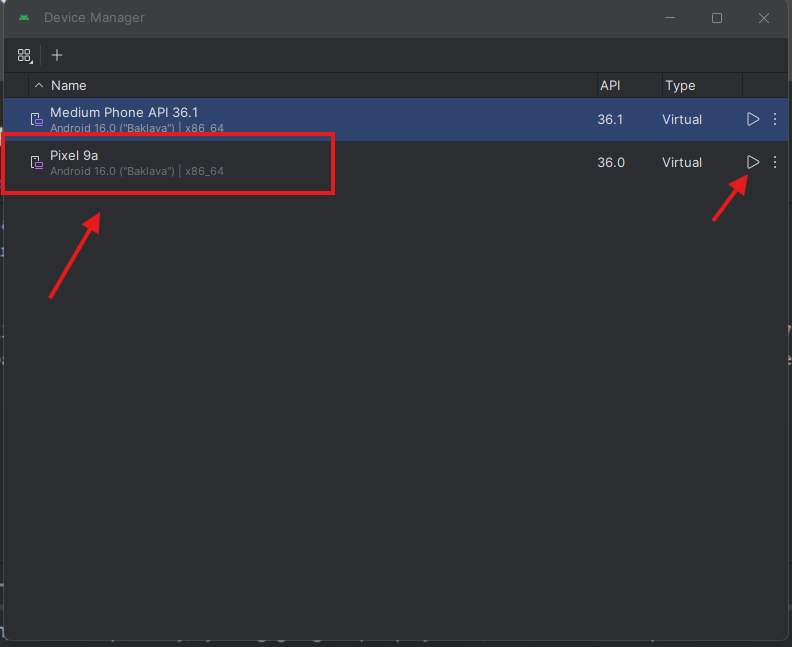Select the Medium Phone API 36.1 name text
This screenshot has width=792, height=647.
point(124,112)
